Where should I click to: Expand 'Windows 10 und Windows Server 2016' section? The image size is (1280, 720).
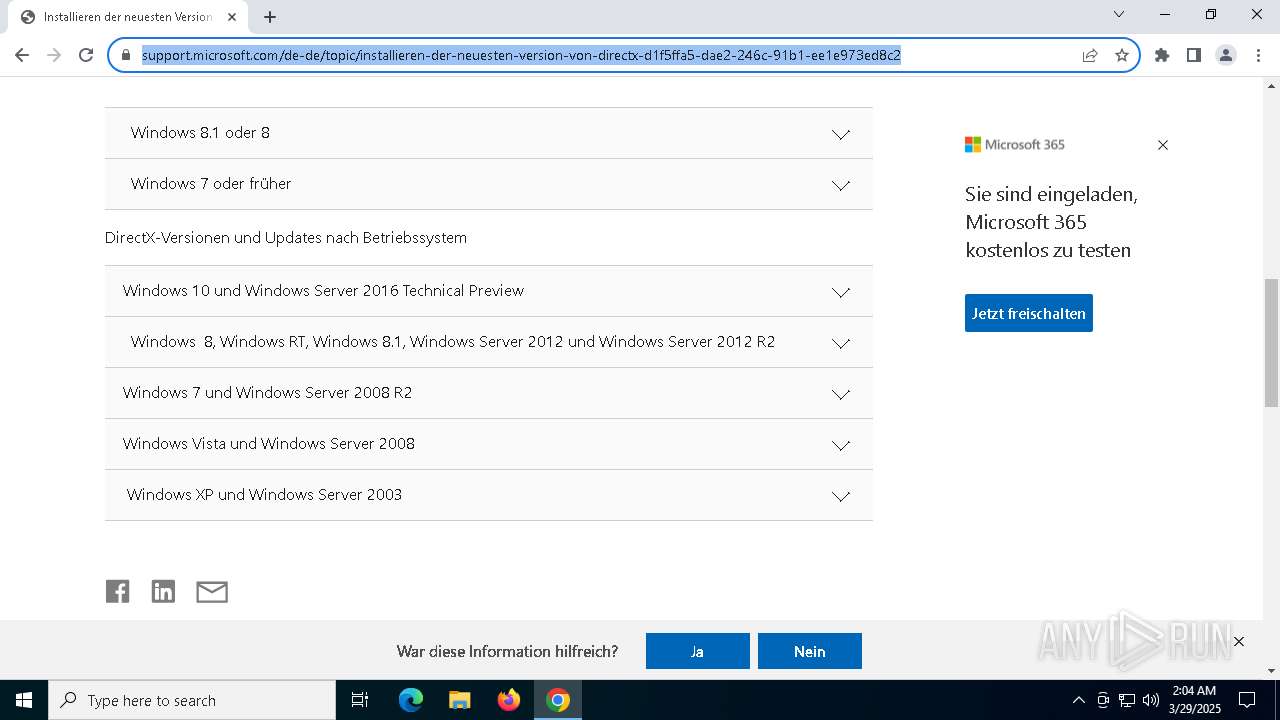(x=489, y=291)
